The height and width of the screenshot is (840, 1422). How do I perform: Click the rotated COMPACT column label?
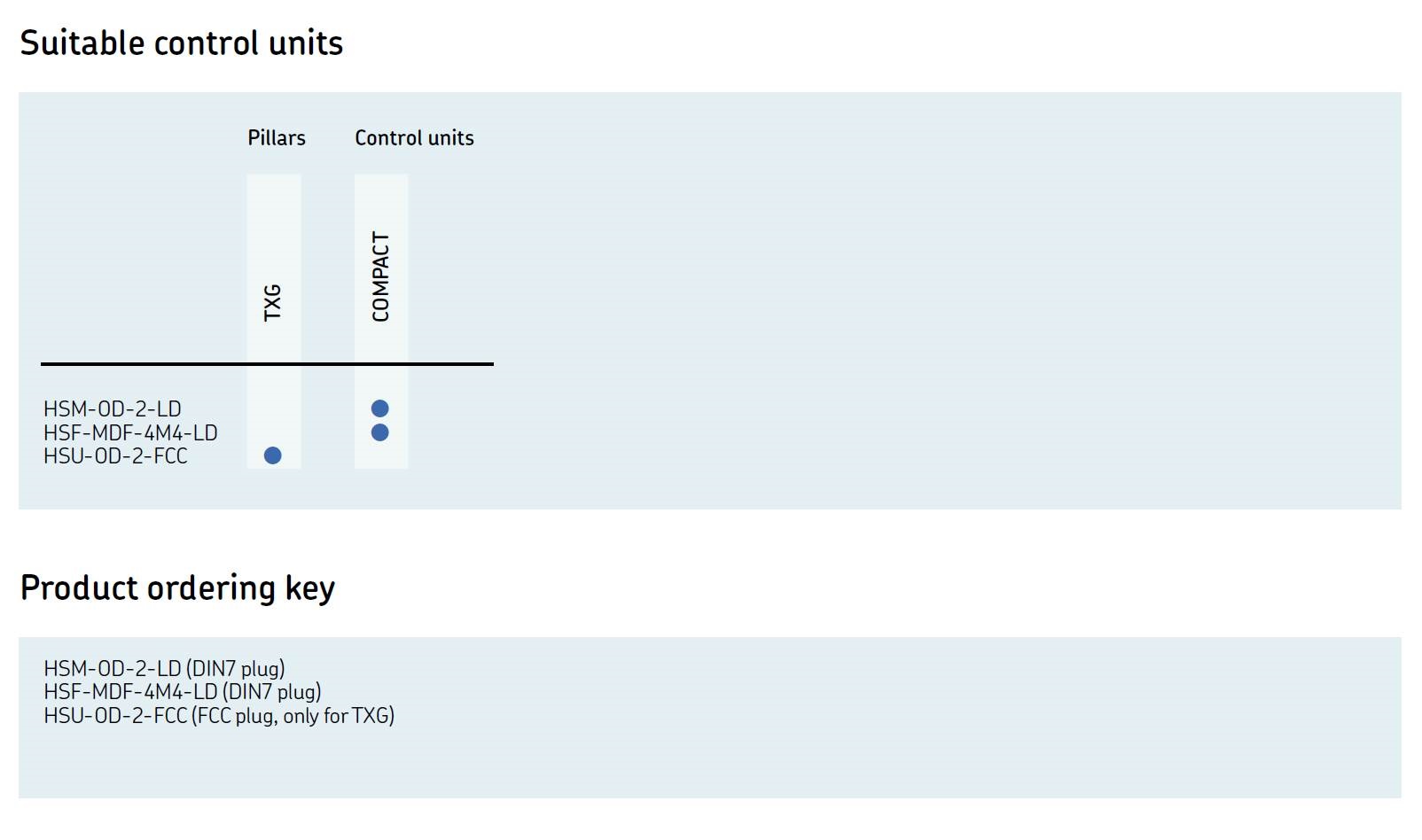point(381,276)
